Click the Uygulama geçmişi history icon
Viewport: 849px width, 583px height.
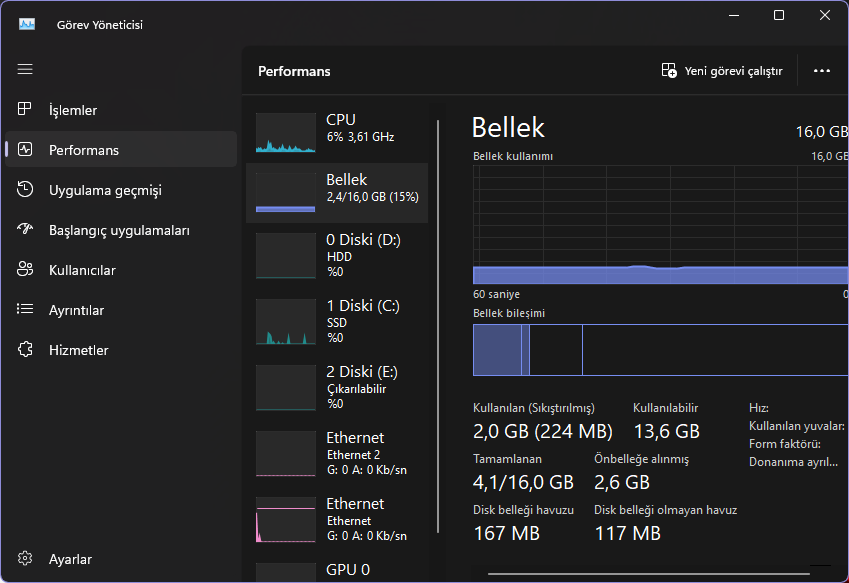[26, 190]
